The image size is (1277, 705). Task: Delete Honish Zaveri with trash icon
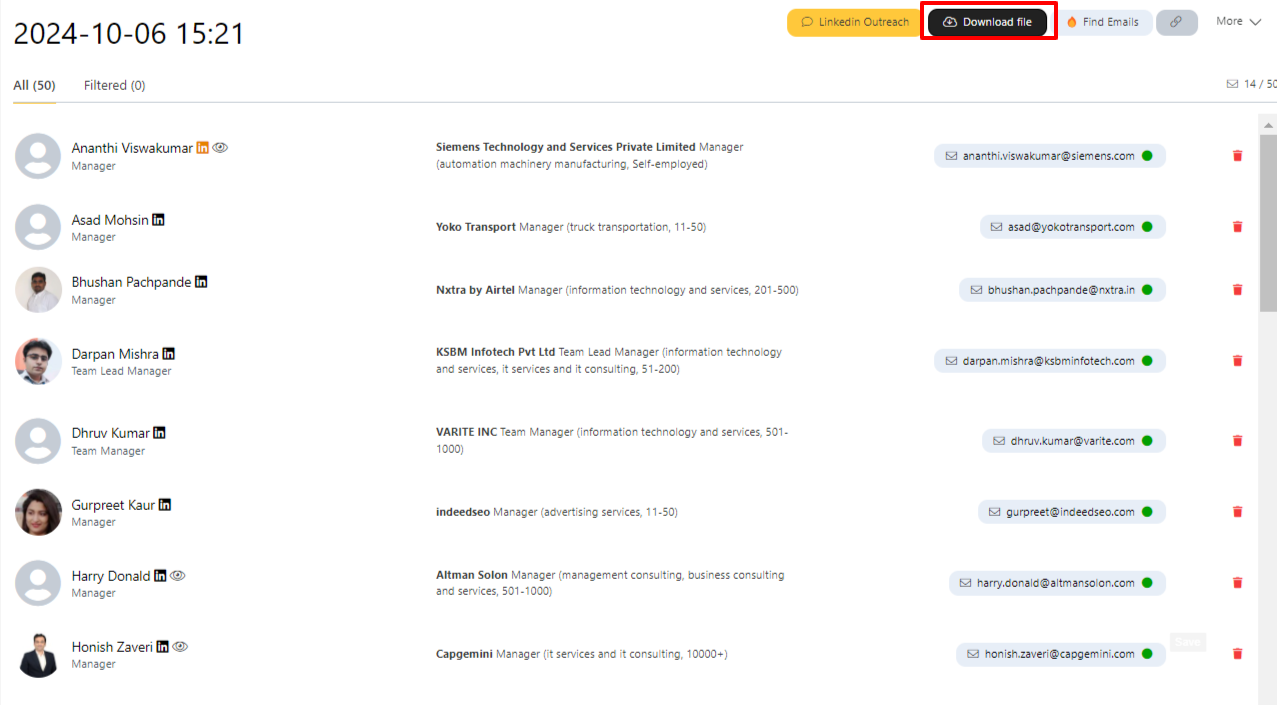point(1238,654)
